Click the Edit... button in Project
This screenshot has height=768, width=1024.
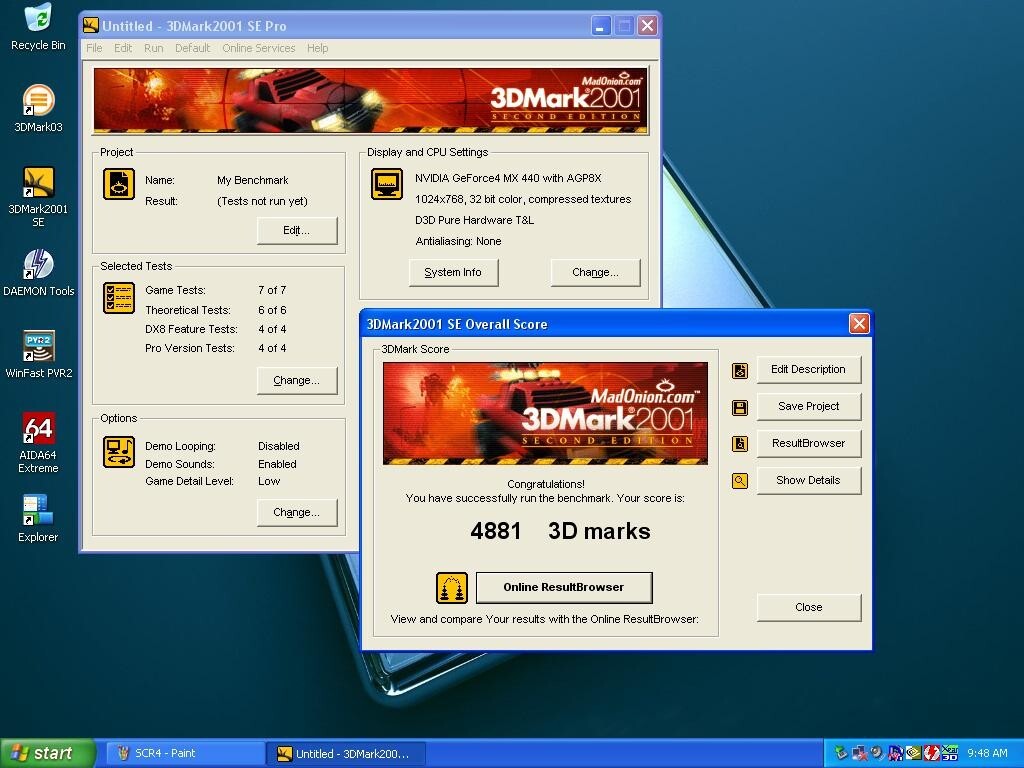click(297, 231)
